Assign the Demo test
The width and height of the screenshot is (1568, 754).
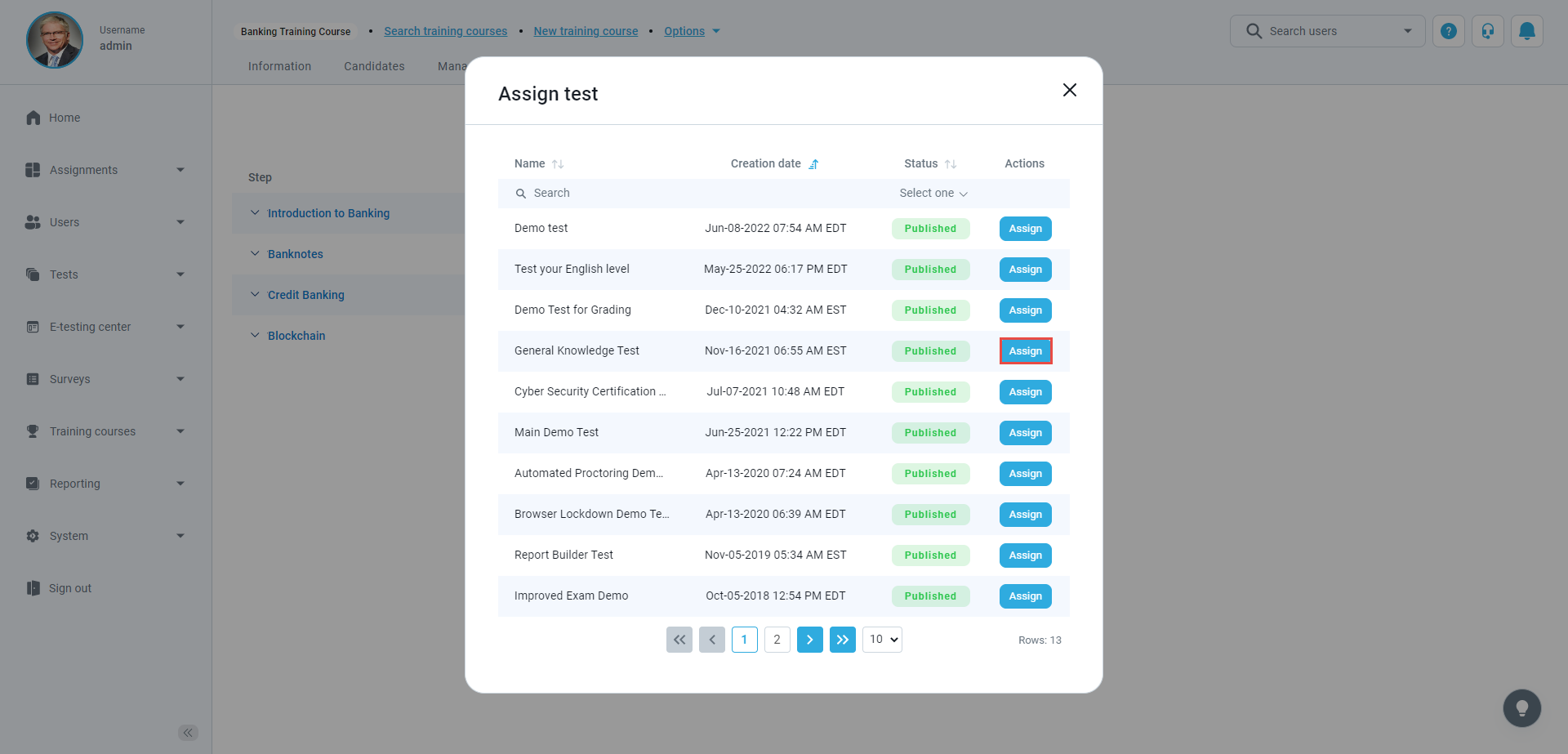[1026, 229]
